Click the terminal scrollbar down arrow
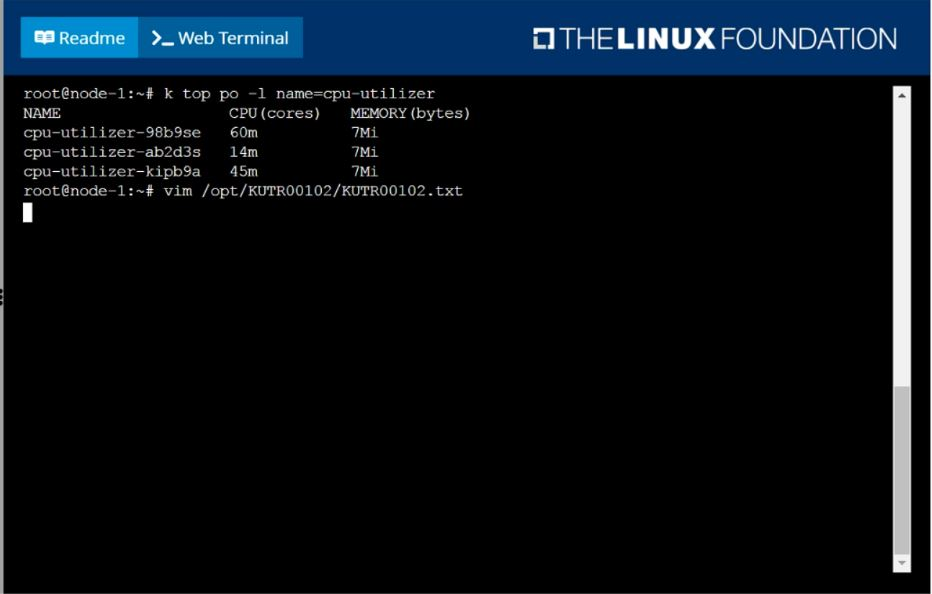 [902, 564]
